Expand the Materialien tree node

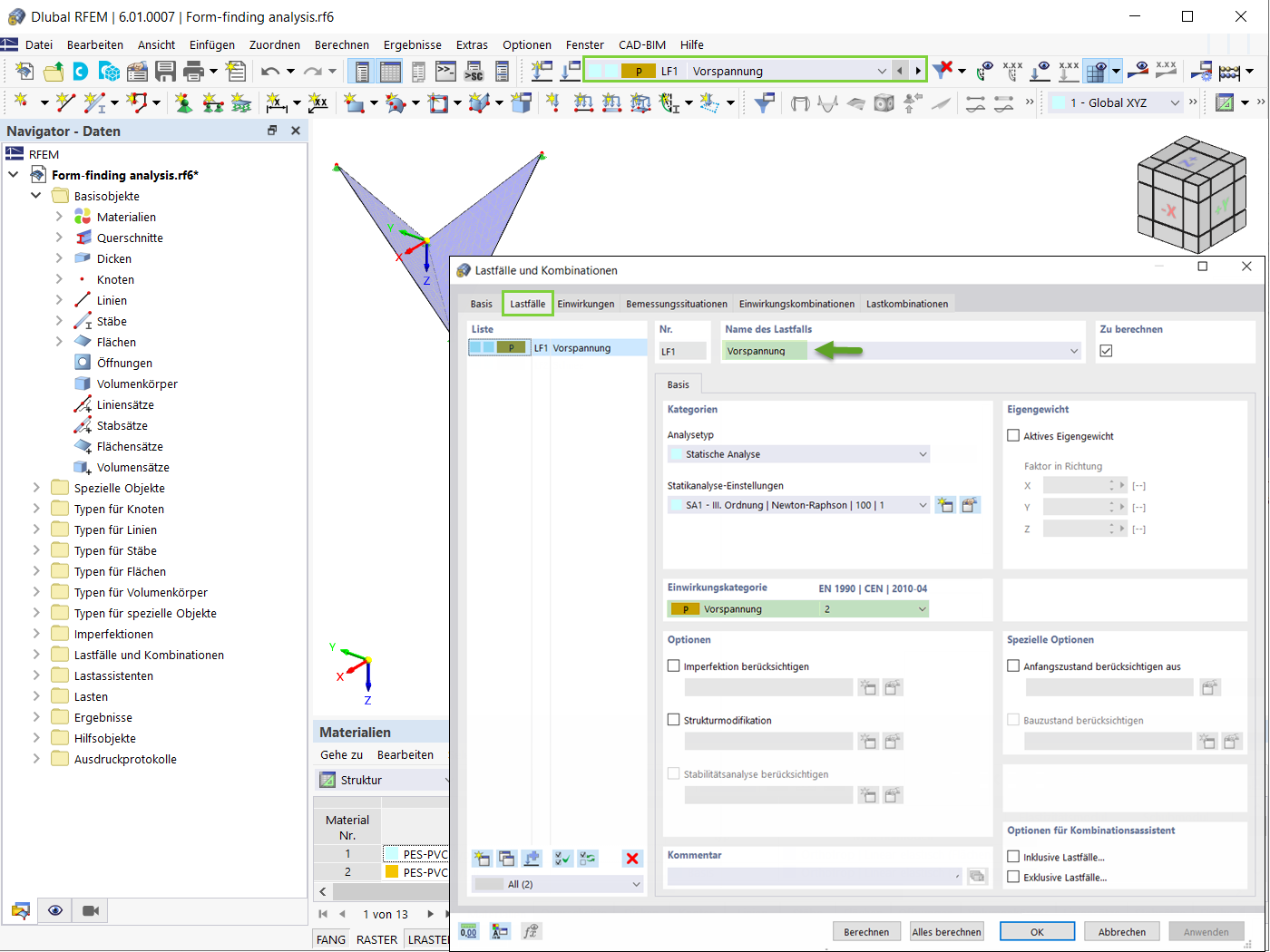click(x=59, y=217)
